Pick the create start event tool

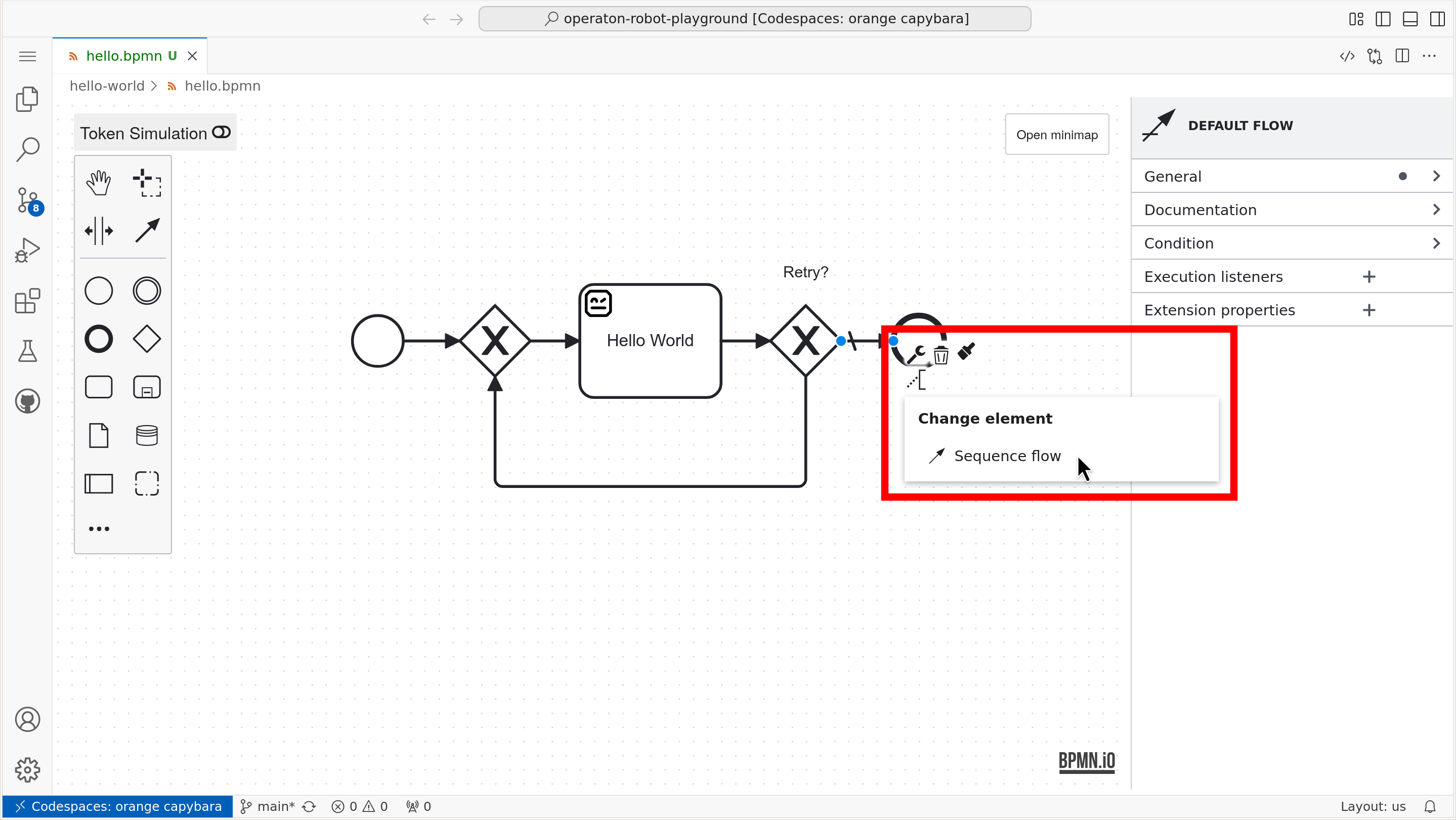(99, 290)
